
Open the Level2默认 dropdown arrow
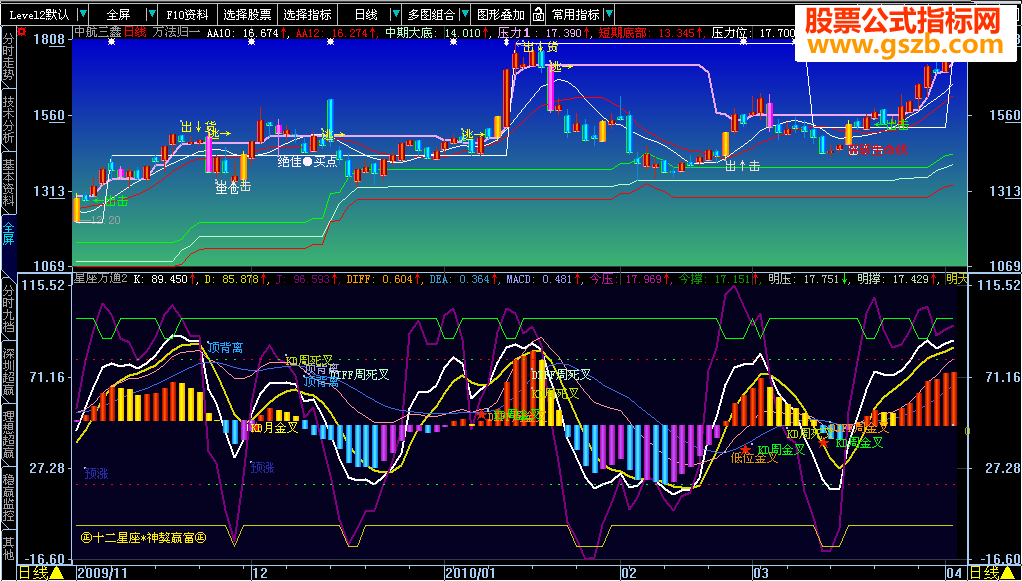[x=81, y=14]
